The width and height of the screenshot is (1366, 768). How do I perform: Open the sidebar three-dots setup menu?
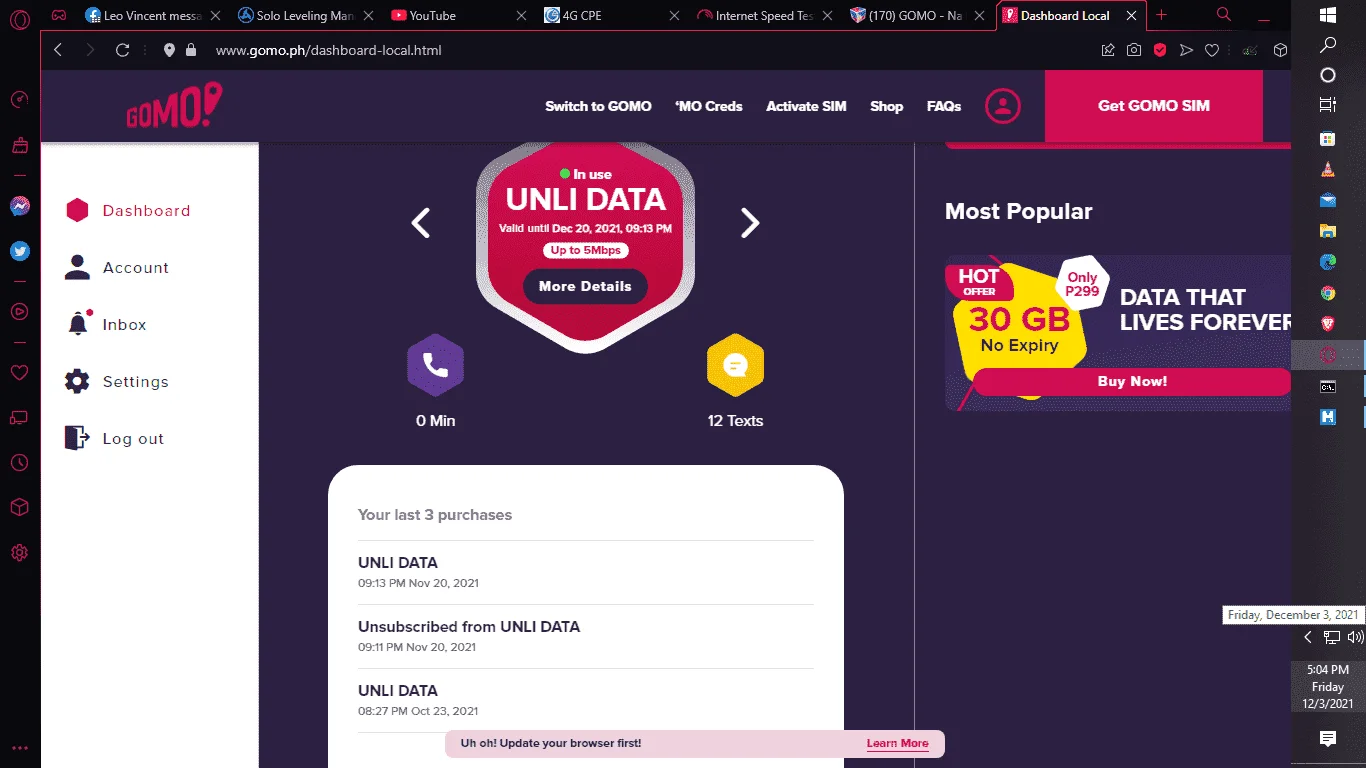19,748
